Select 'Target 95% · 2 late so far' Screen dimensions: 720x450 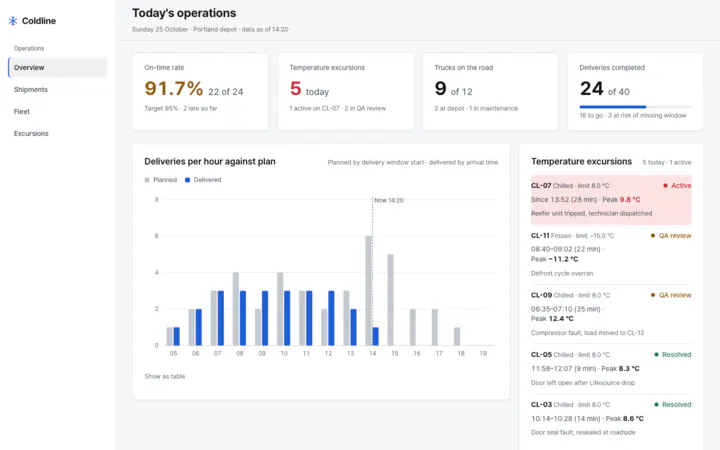[181, 108]
